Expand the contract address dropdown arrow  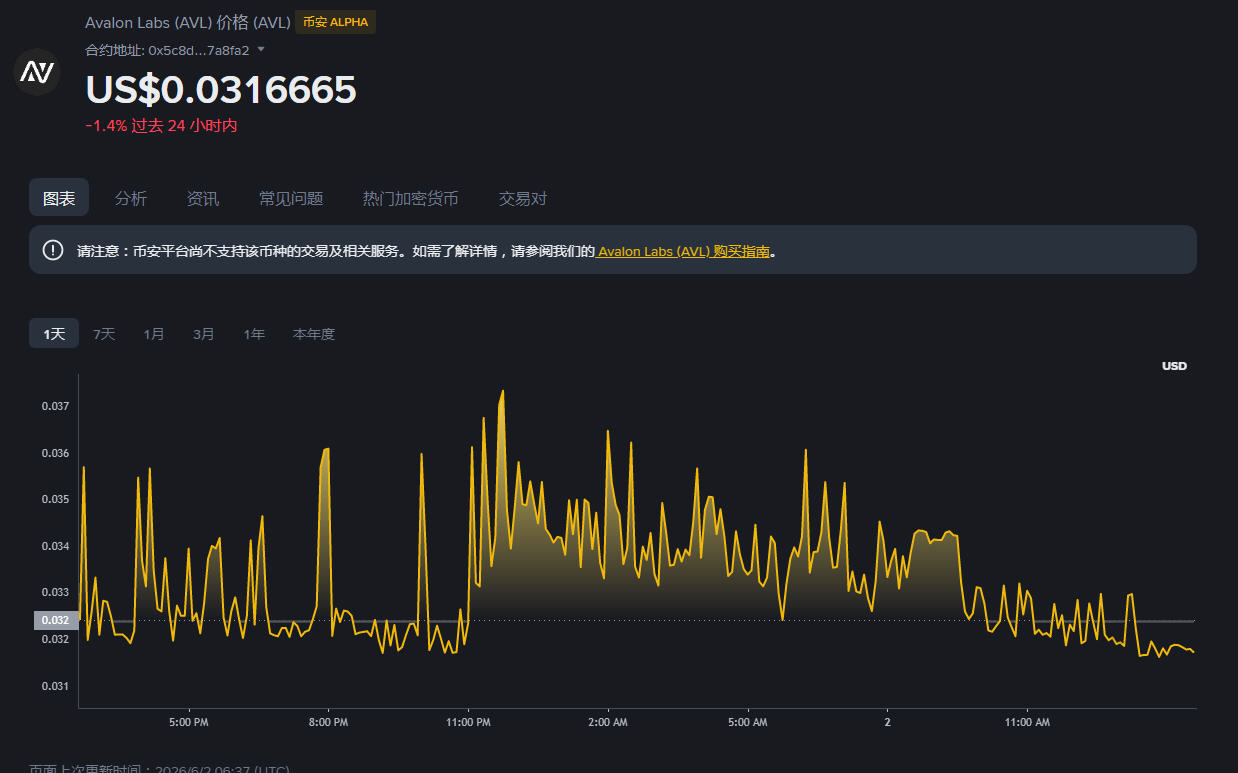pyautogui.click(x=261, y=49)
